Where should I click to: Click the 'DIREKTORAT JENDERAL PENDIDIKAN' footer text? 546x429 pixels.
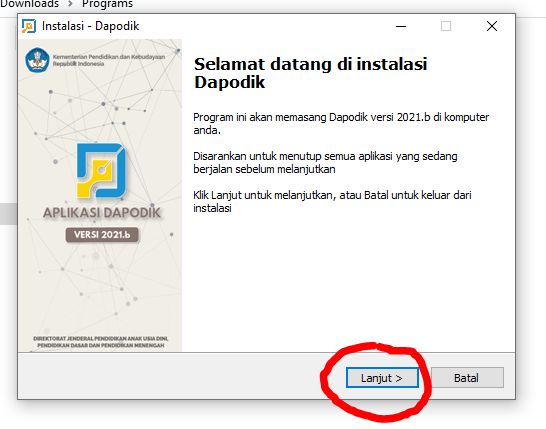coord(101,342)
